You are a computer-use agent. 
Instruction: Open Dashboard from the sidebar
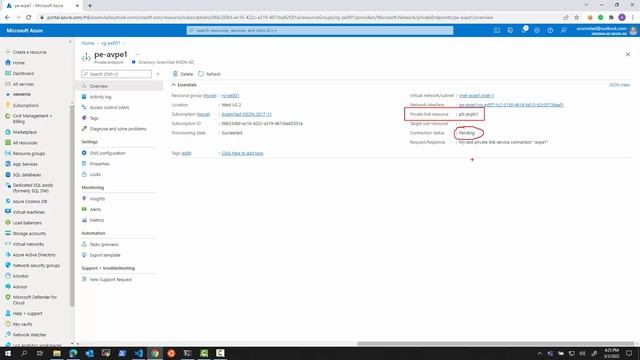coord(23,73)
